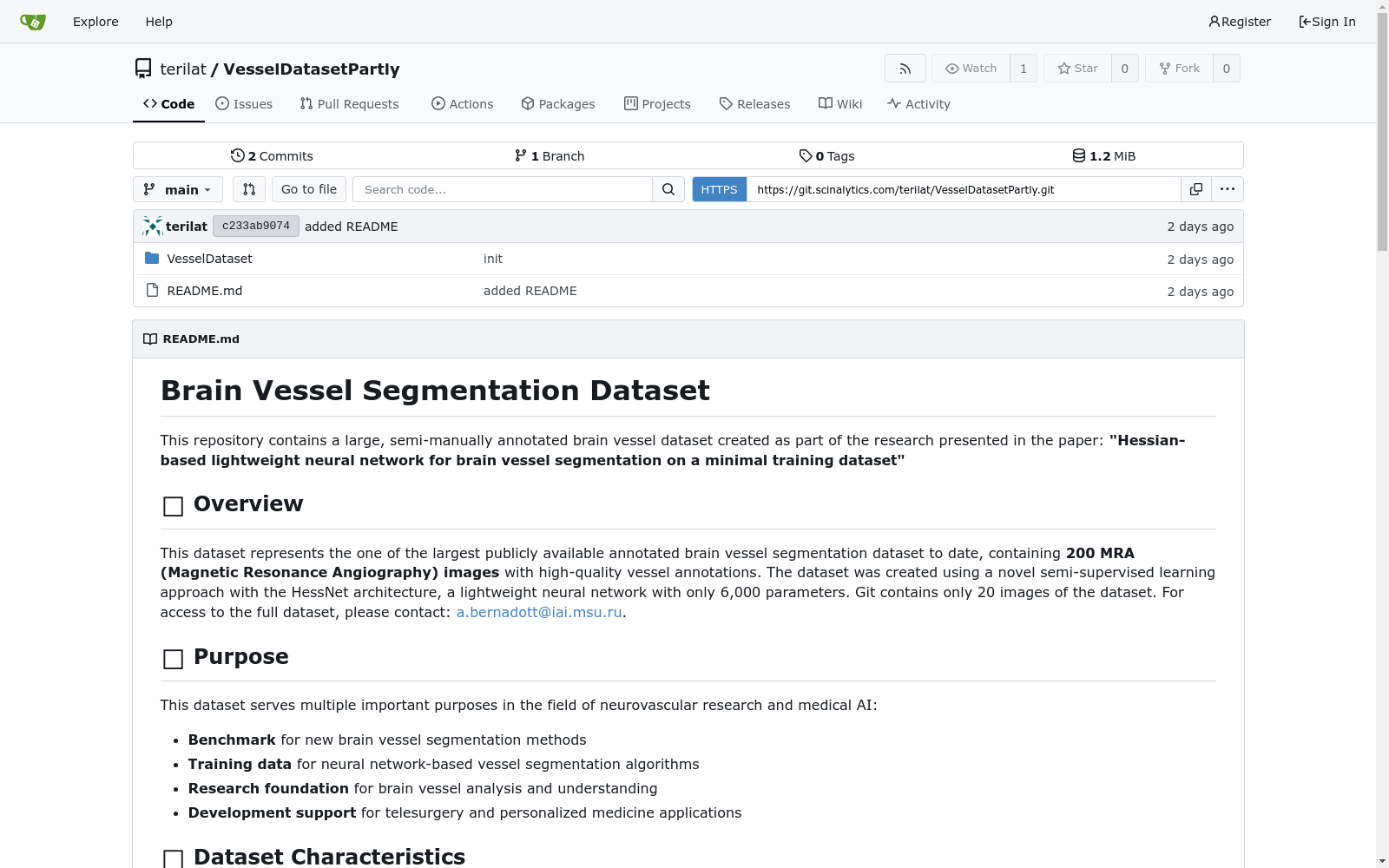Click the code search magnifier button
Viewport: 1389px width, 868px height.
[668, 189]
